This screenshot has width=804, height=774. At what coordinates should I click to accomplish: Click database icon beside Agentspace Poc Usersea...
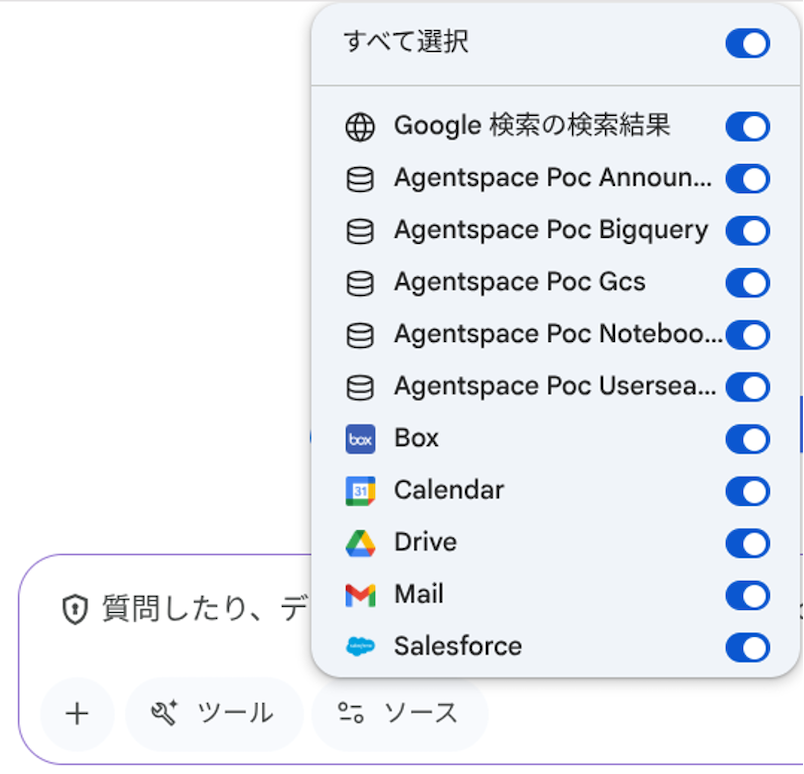point(360,387)
